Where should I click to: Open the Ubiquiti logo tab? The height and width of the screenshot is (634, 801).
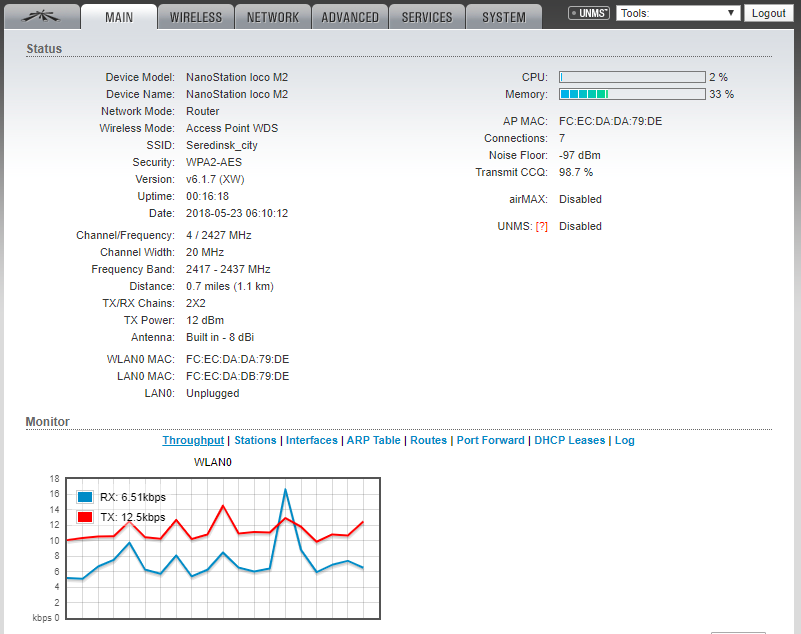click(41, 17)
